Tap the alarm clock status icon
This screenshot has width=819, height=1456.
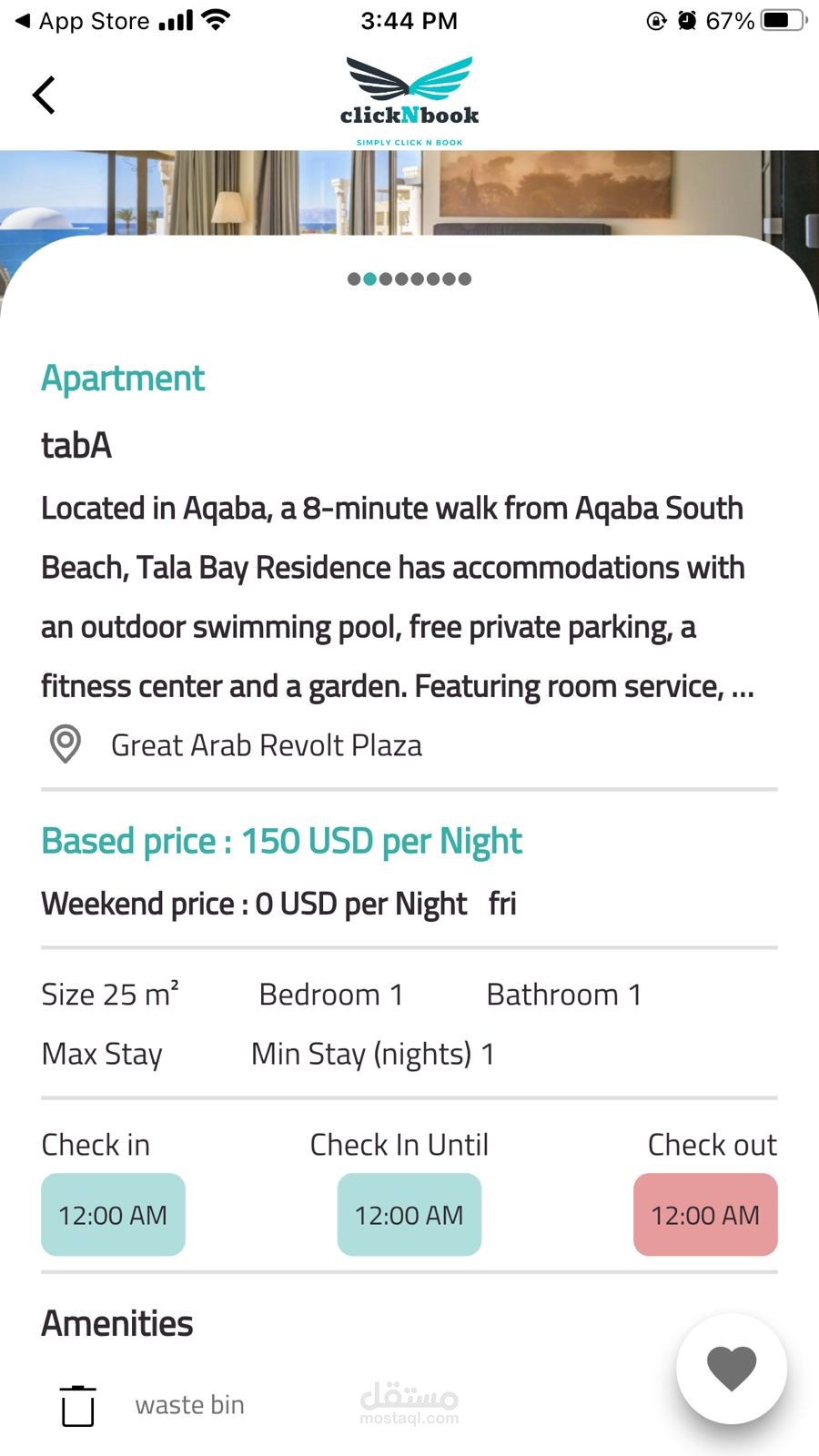(x=687, y=21)
